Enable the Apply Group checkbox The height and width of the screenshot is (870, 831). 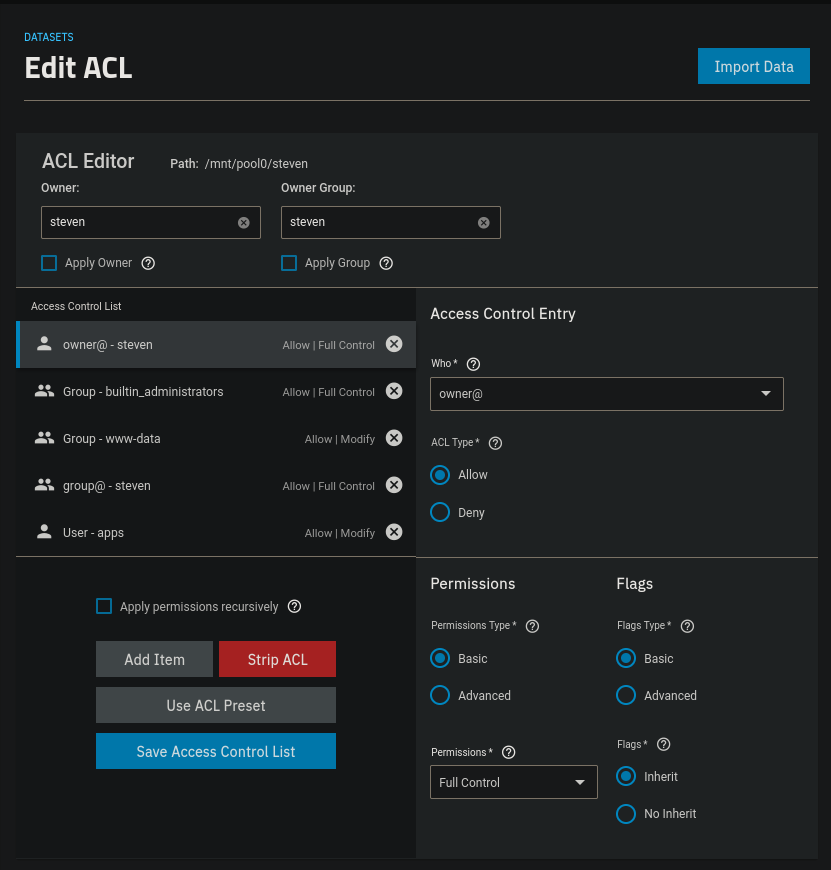pyautogui.click(x=289, y=263)
